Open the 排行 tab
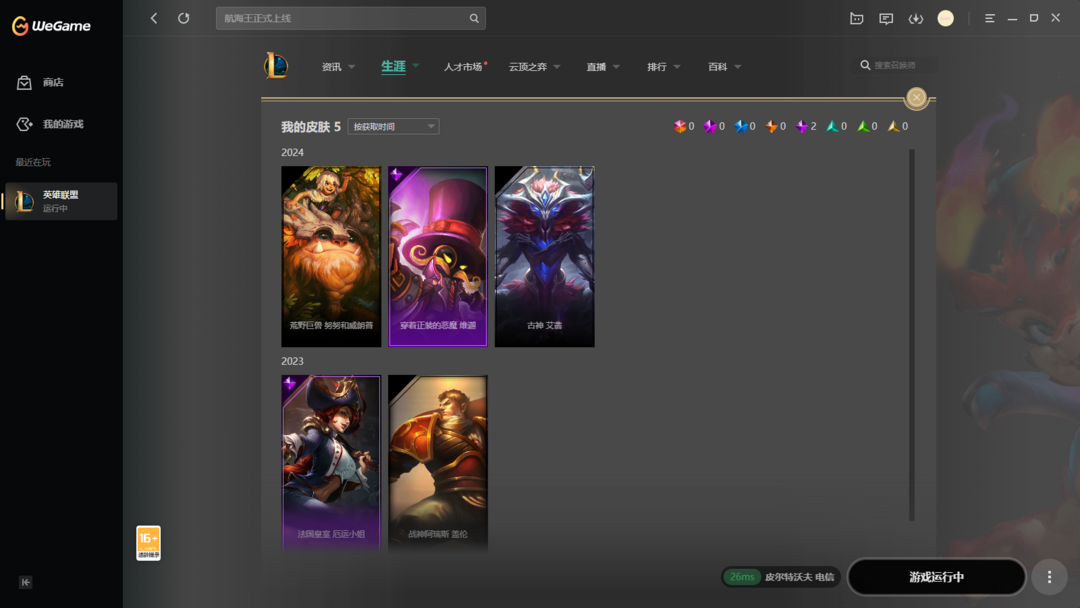 656,67
